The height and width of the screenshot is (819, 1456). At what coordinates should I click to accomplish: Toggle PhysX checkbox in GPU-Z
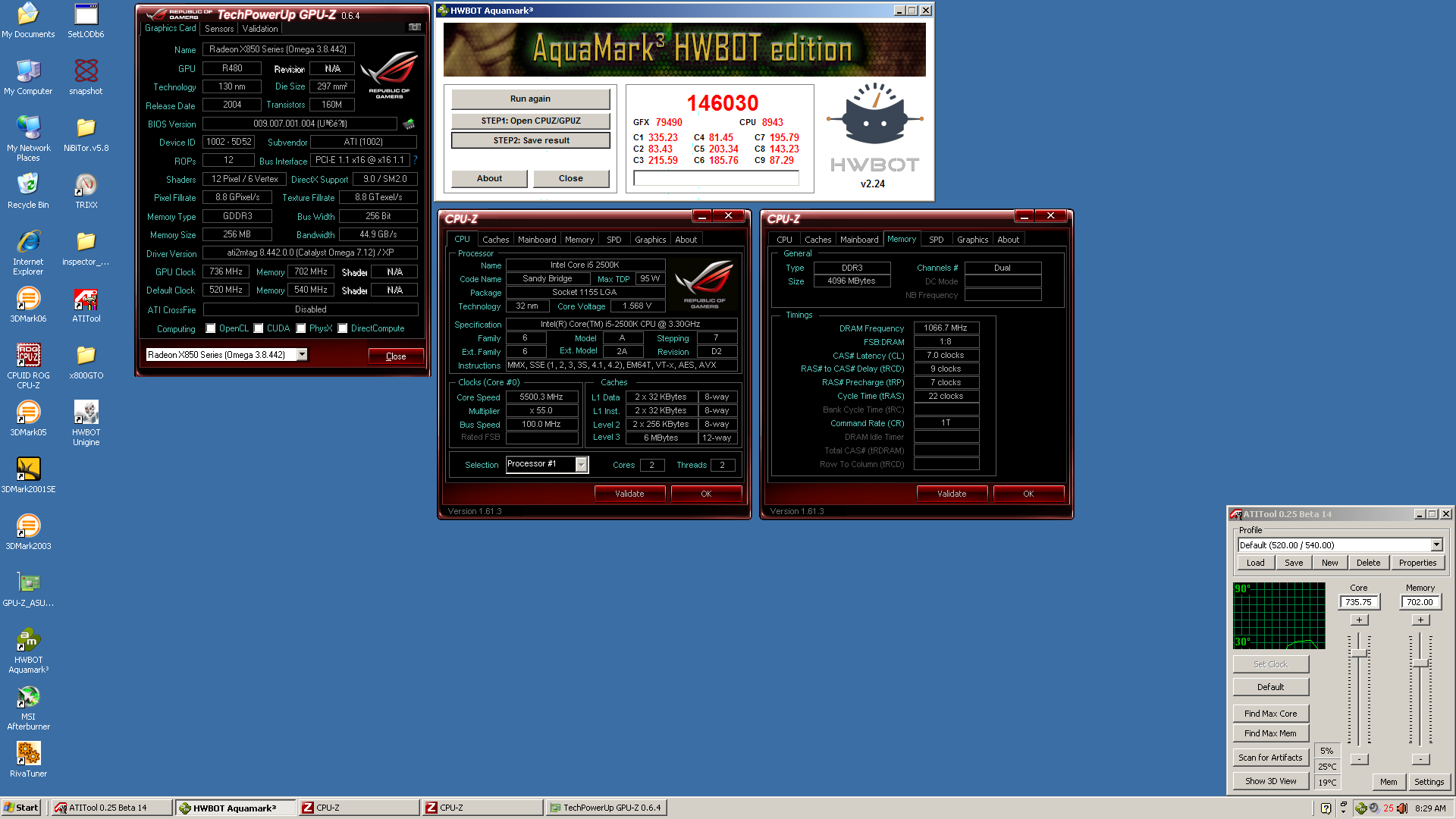coord(301,328)
